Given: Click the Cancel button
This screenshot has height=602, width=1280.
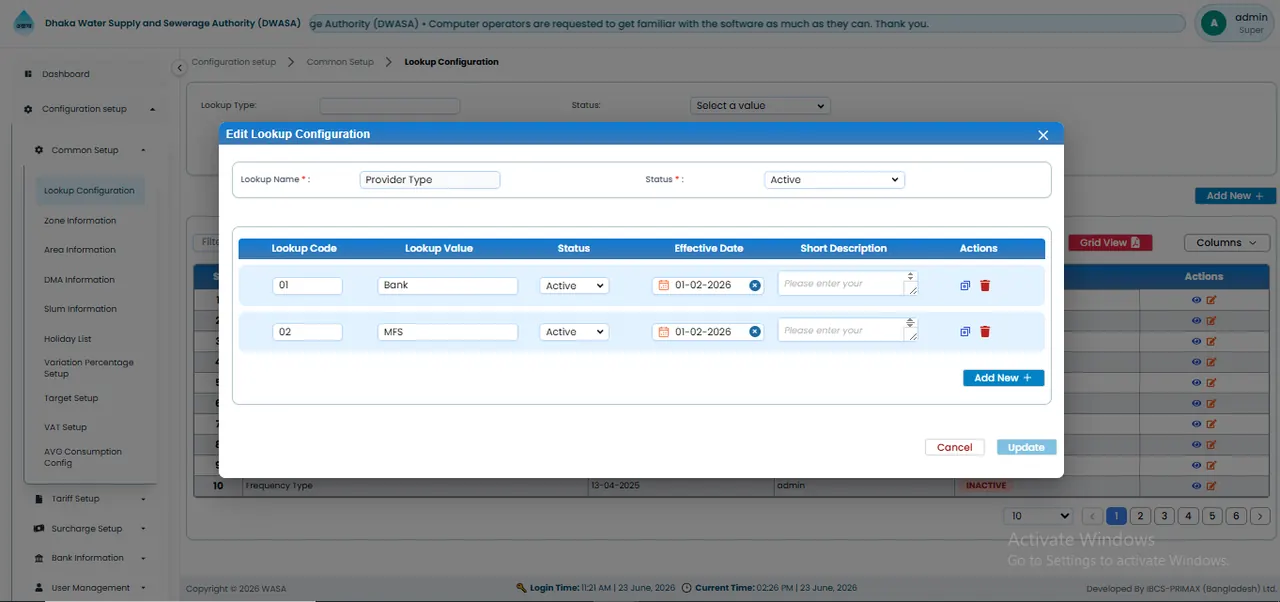Looking at the screenshot, I should (954, 447).
